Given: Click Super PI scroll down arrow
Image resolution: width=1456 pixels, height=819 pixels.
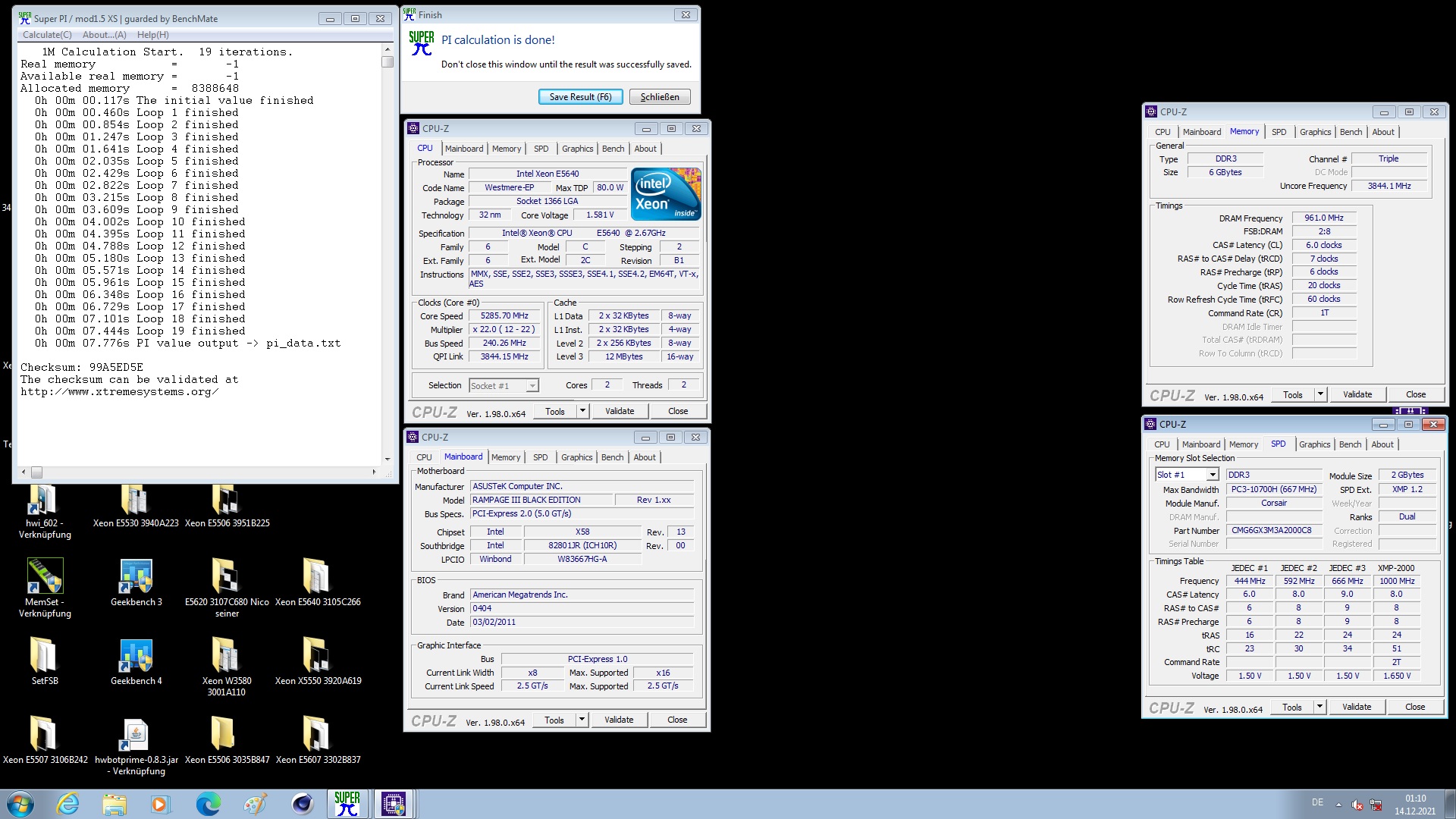Looking at the screenshot, I should coord(388,459).
